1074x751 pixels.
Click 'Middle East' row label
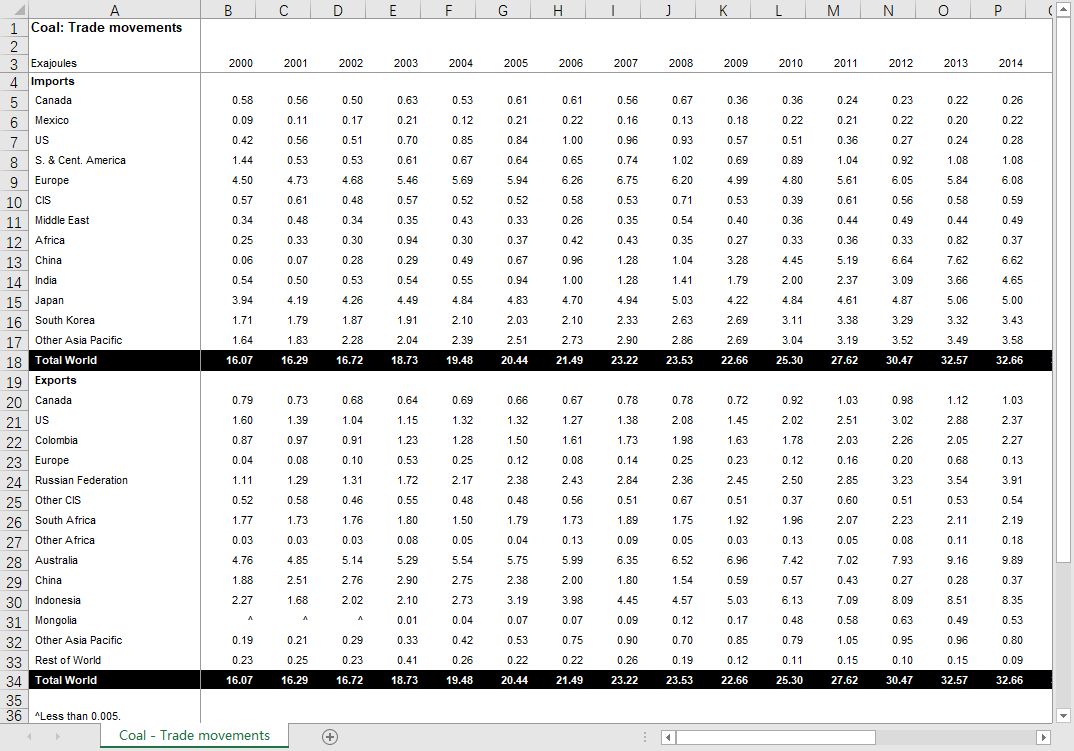[x=62, y=220]
